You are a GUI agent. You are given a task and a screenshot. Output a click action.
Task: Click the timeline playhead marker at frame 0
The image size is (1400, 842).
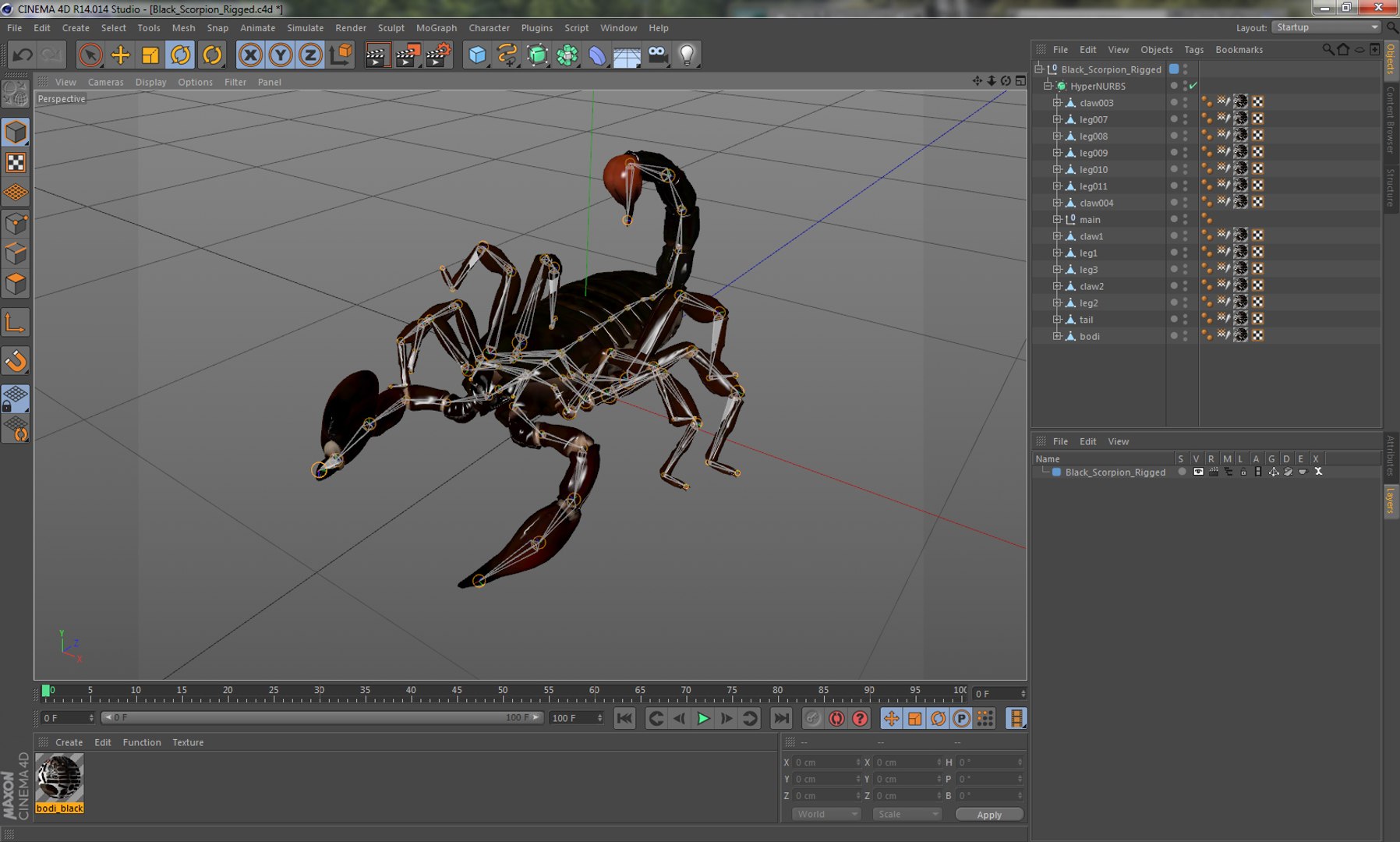[x=46, y=690]
